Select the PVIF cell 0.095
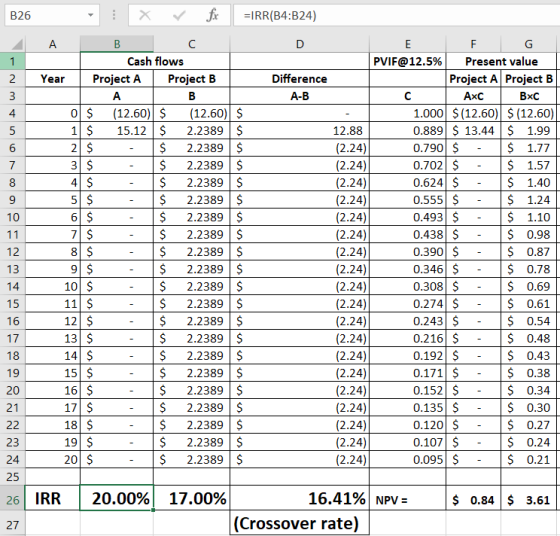Screen dimensions: 560x536 point(408,460)
